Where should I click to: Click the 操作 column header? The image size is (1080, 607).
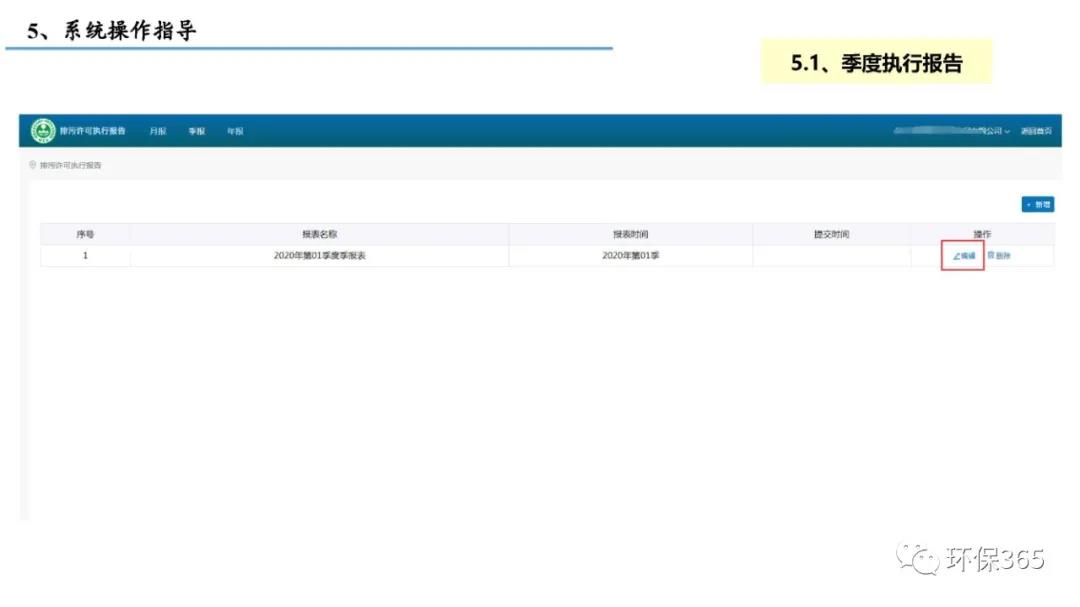pos(981,234)
